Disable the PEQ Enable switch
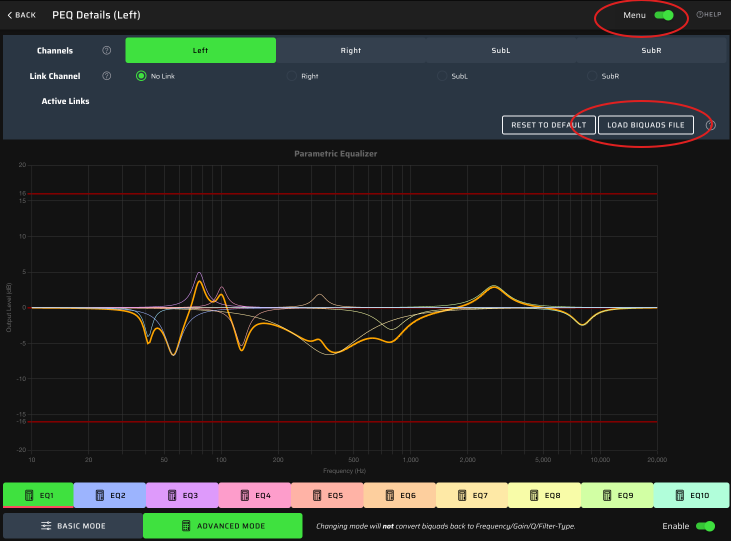Viewport: 731px width, 541px height. click(x=705, y=526)
